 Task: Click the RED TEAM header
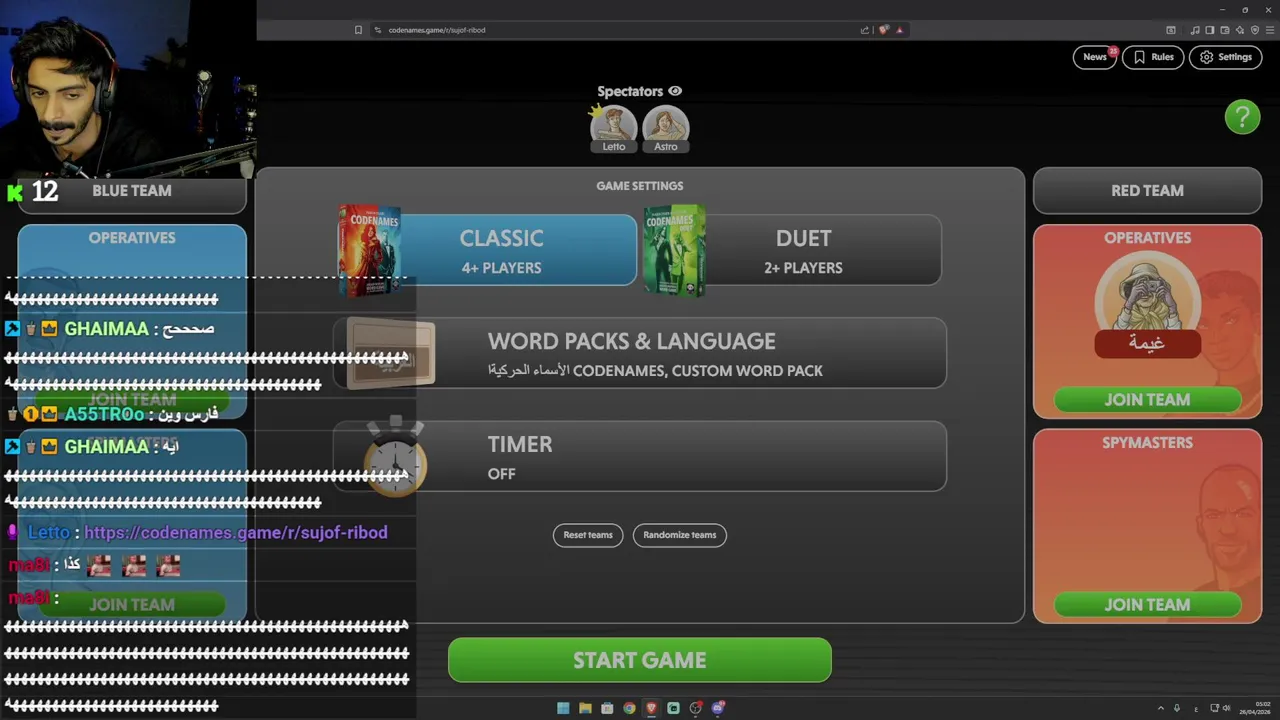pos(1147,191)
